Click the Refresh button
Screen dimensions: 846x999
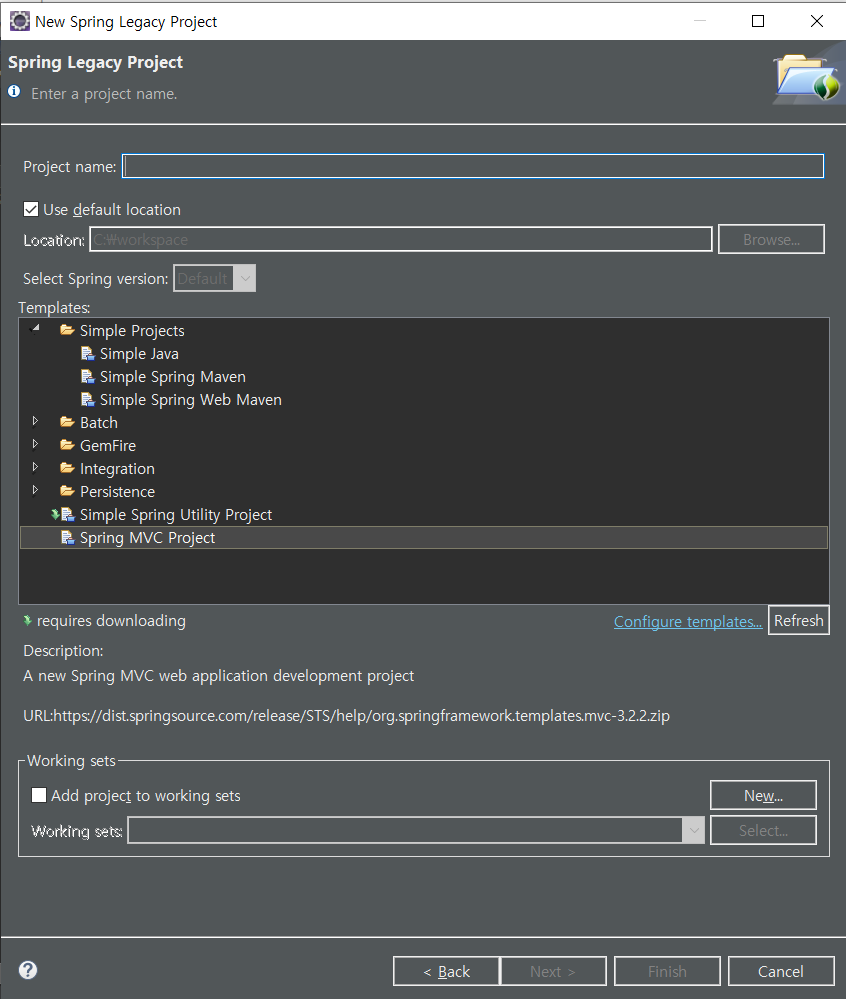tap(799, 620)
